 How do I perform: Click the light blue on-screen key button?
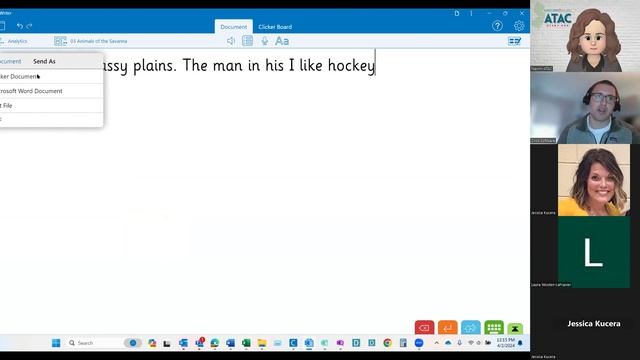(471, 328)
